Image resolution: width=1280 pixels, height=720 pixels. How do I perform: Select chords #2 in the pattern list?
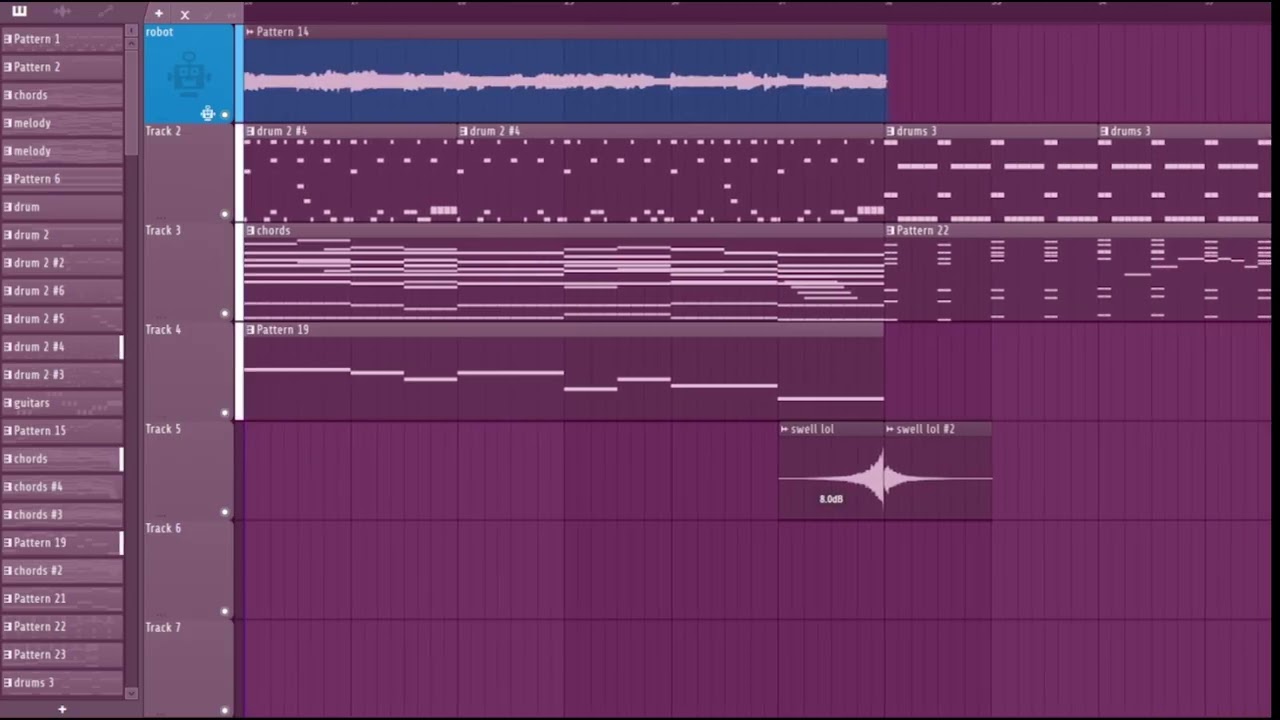point(62,571)
